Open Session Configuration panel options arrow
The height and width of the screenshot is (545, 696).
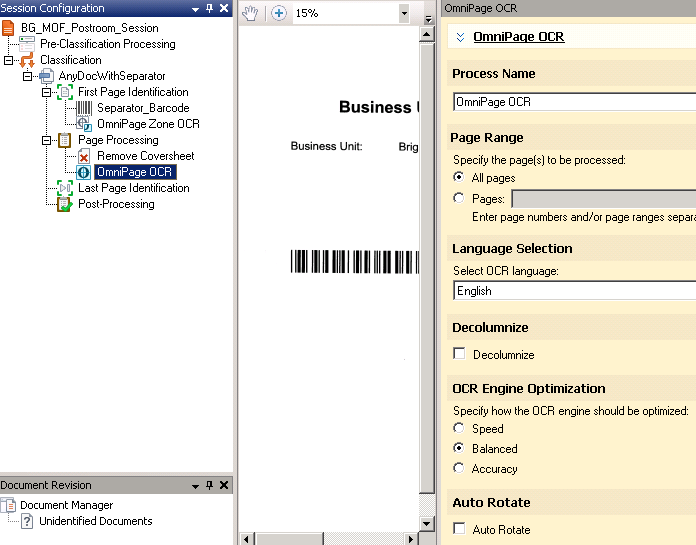(x=195, y=9)
